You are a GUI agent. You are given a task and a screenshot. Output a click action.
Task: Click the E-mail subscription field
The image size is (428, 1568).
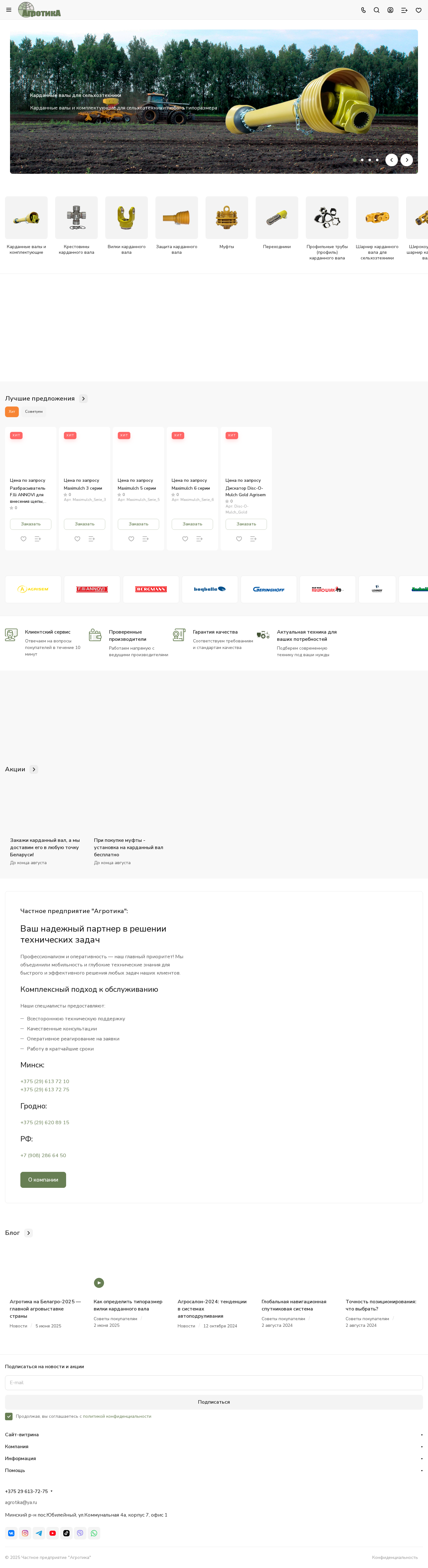[x=214, y=1382]
